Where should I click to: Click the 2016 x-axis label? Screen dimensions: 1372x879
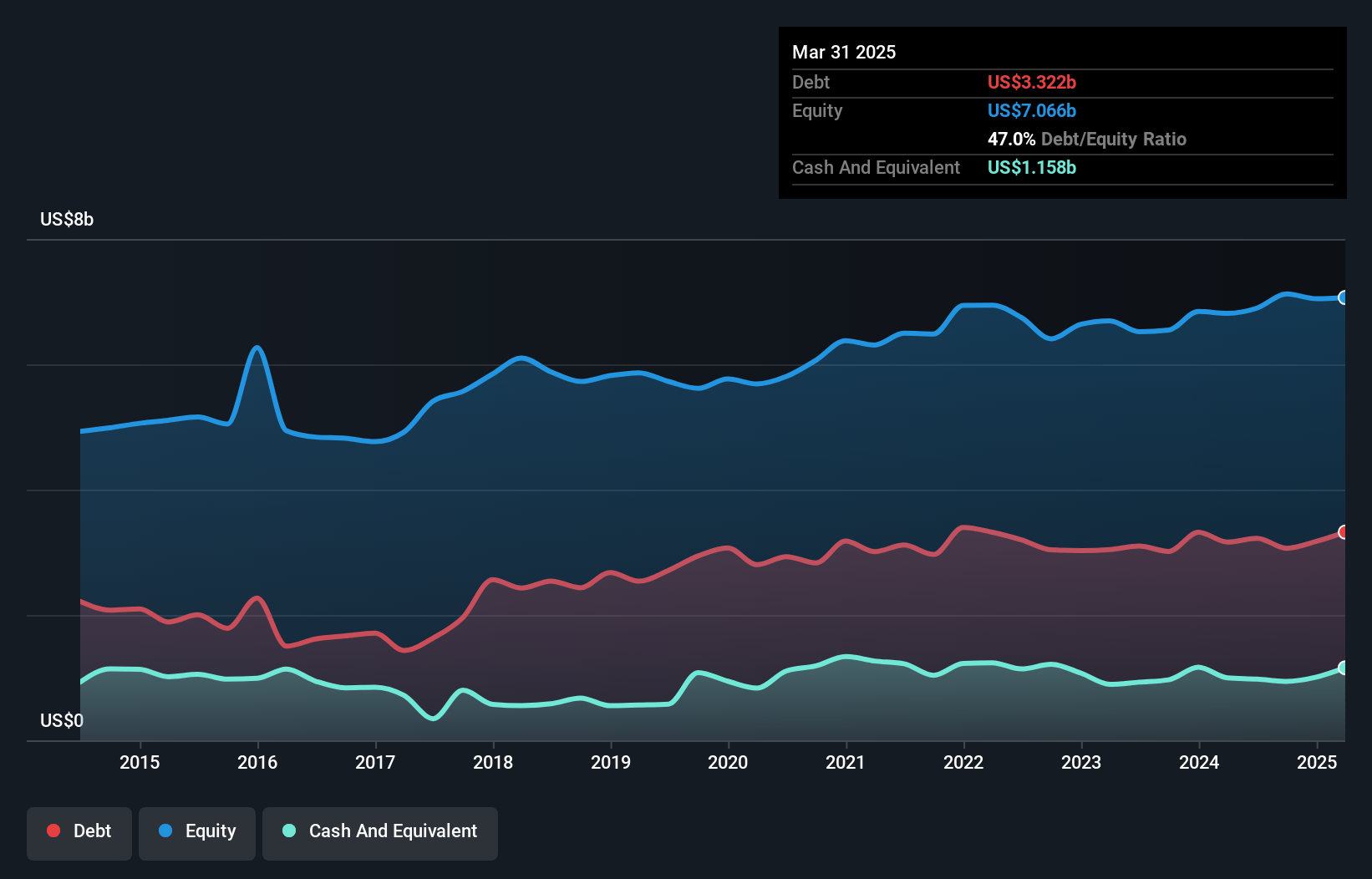click(x=257, y=762)
